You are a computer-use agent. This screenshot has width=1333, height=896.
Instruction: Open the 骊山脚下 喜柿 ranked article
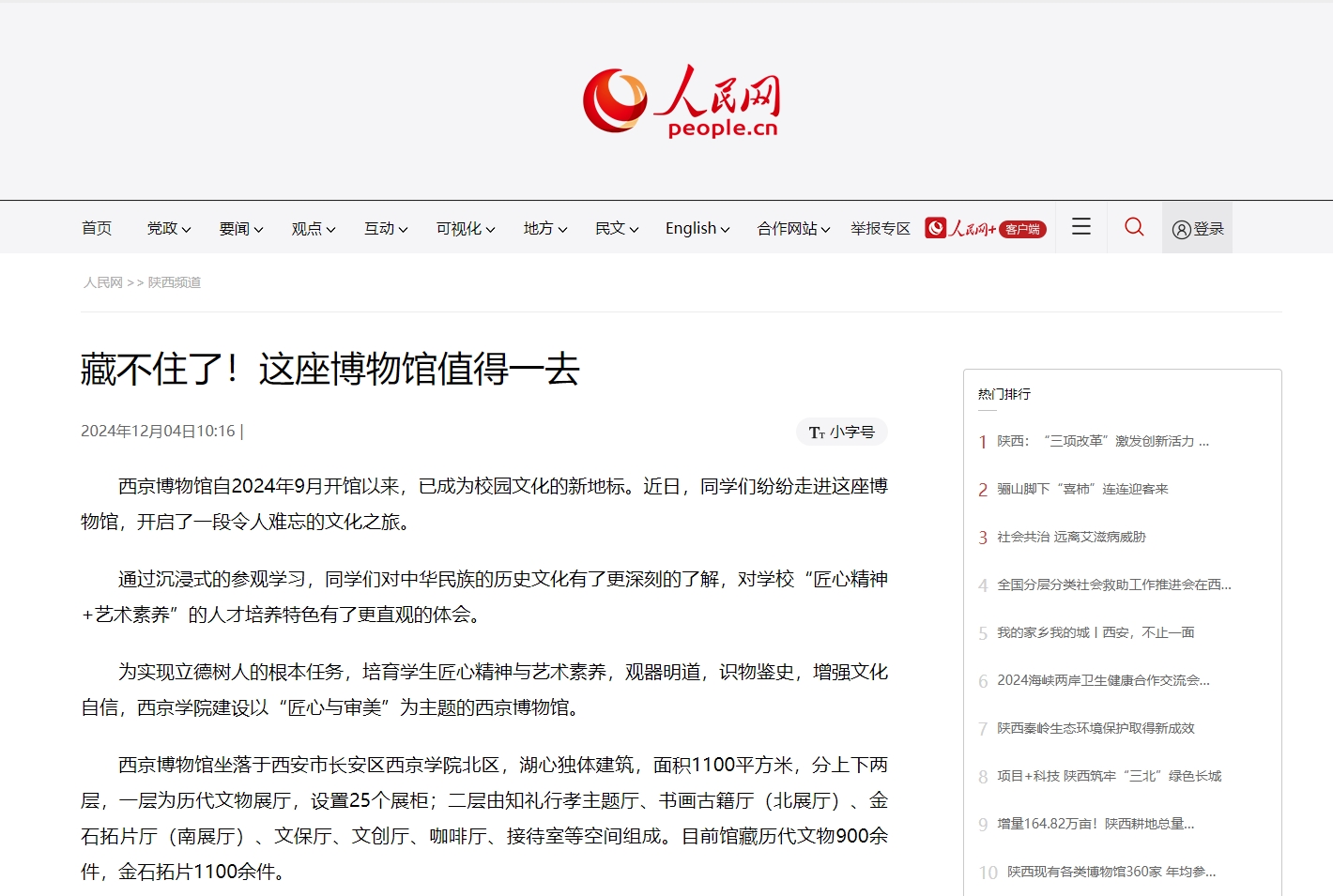click(x=1081, y=489)
